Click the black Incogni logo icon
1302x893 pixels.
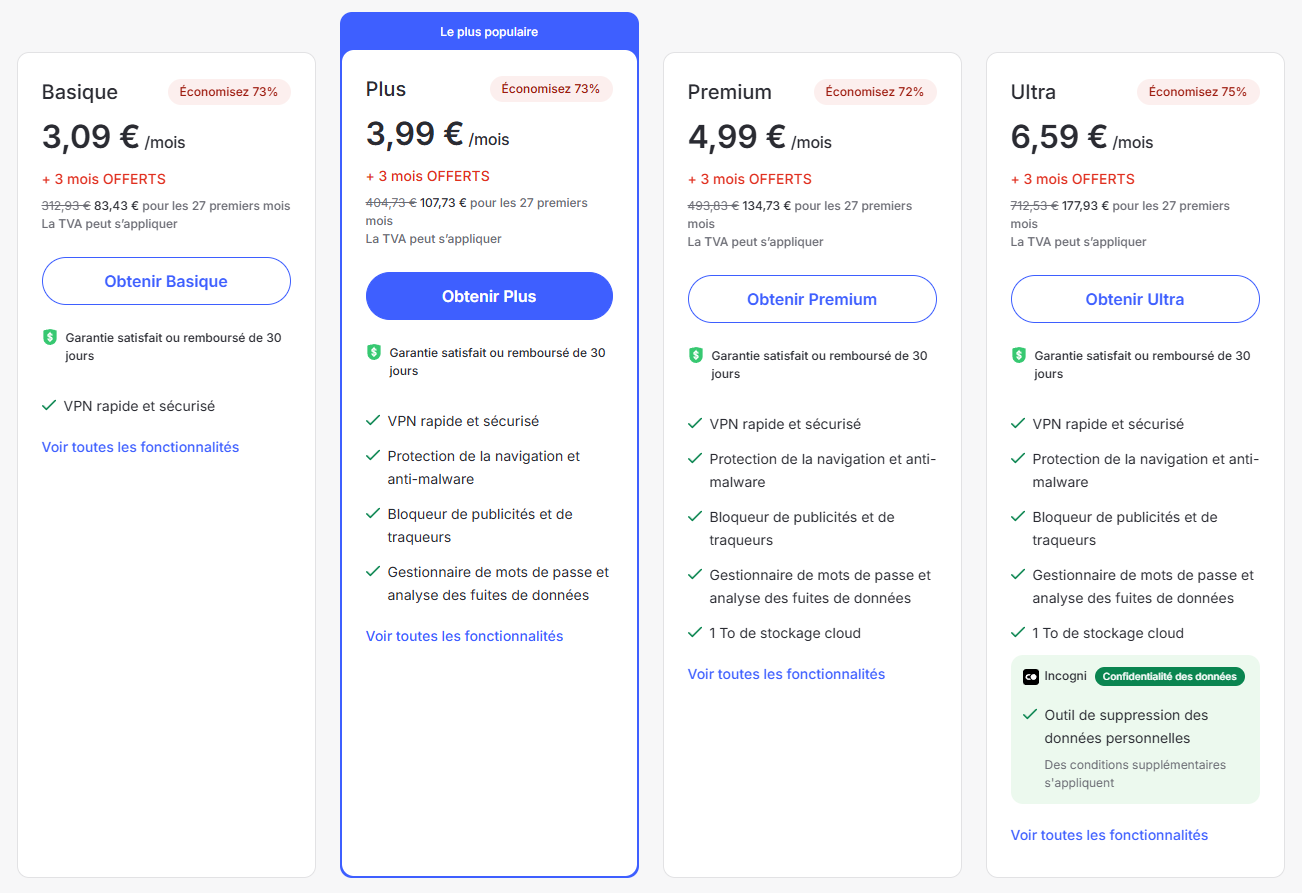pyautogui.click(x=1031, y=676)
